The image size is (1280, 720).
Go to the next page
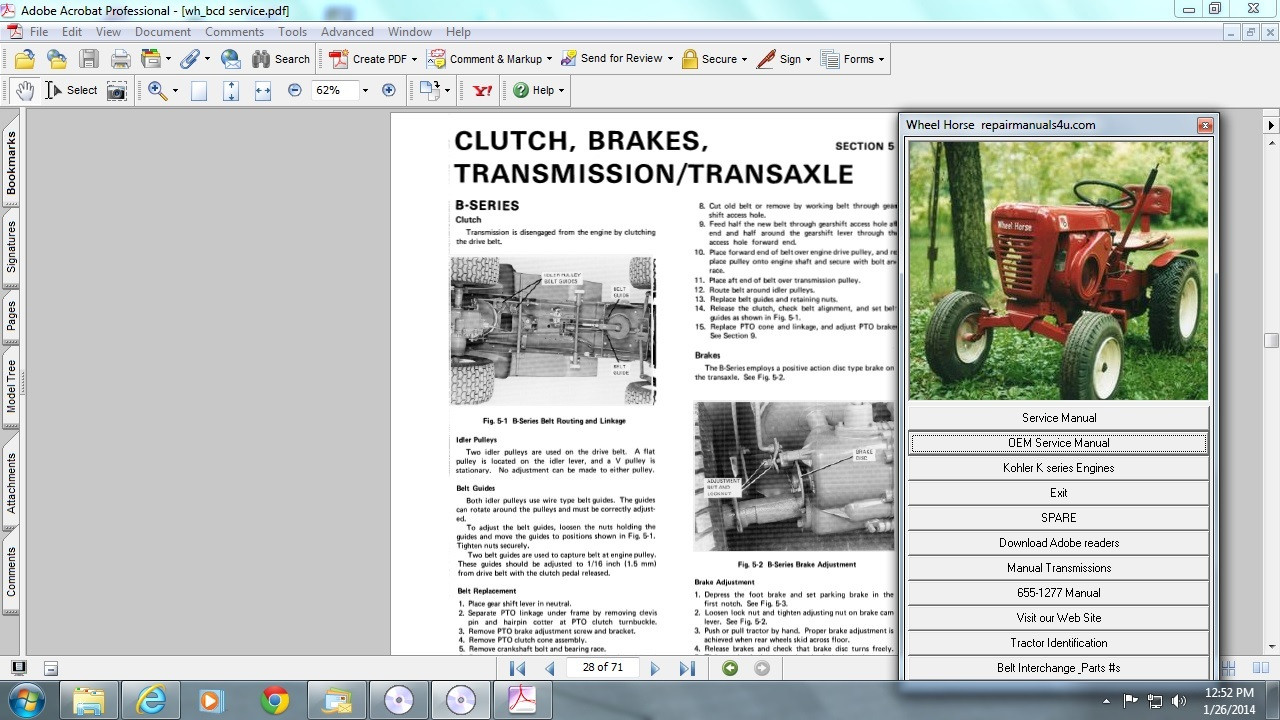click(x=655, y=668)
